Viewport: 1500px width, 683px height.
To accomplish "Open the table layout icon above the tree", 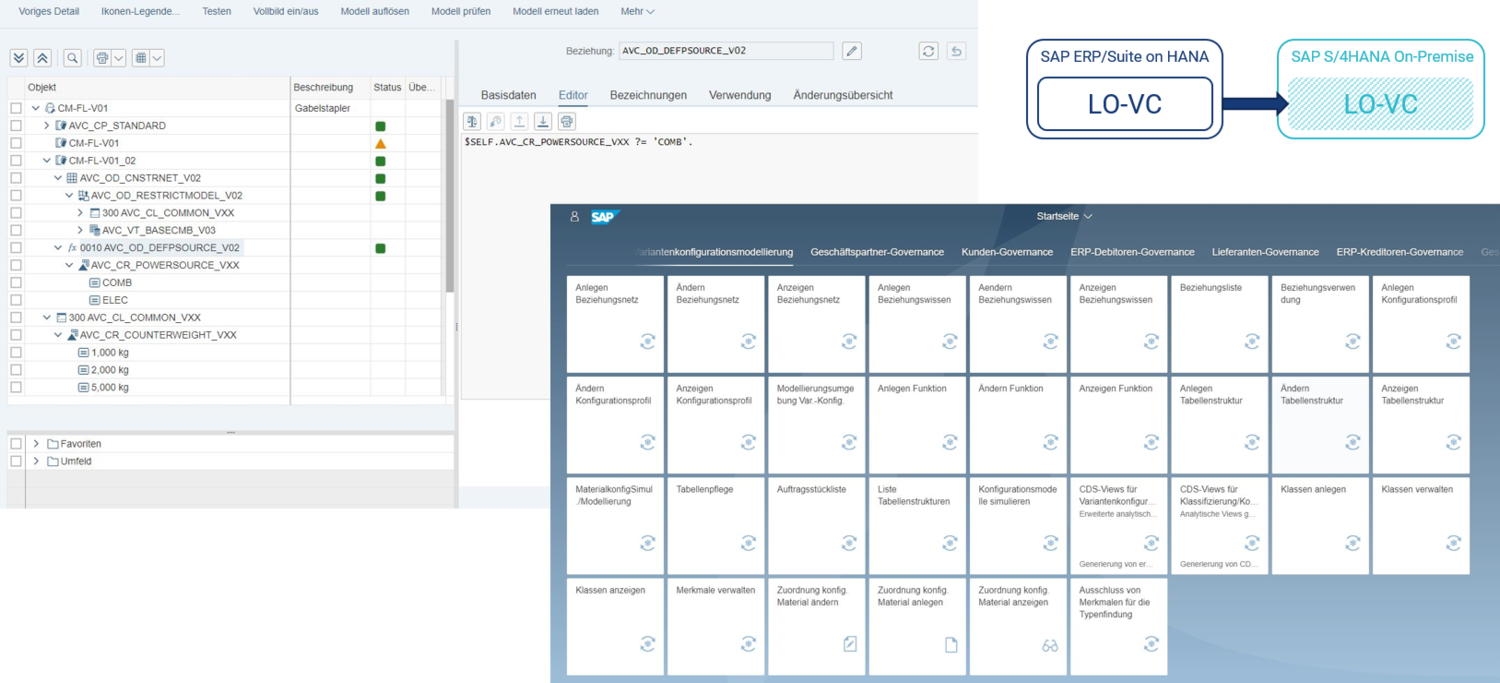I will (141, 58).
